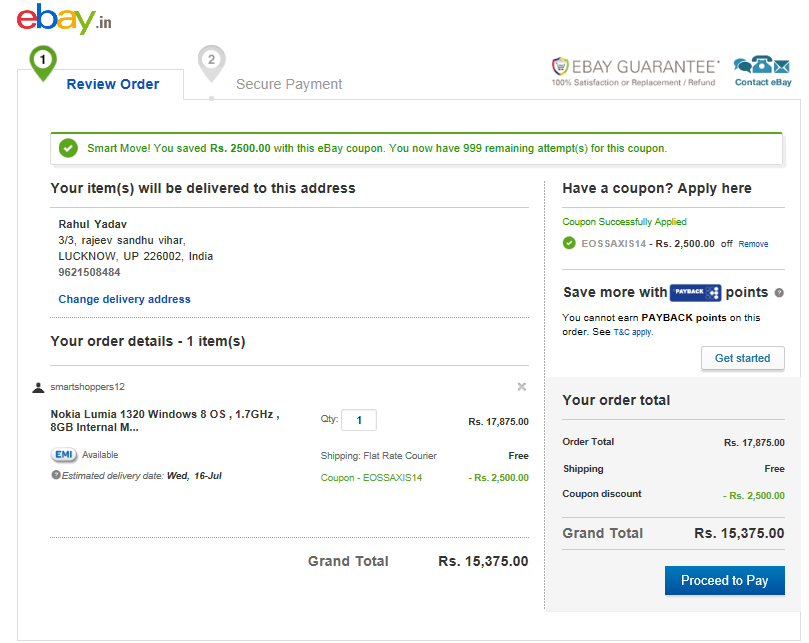Click the step 2 grey pin marker
Image resolution: width=809 pixels, height=643 pixels.
[x=212, y=63]
